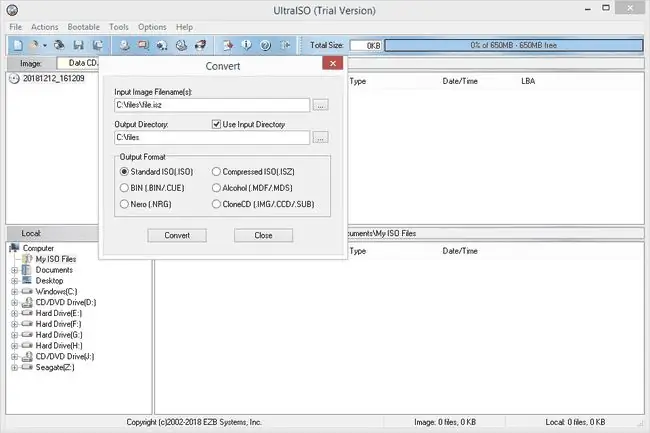
Task: Click the Open CD/DVD toolbar icon
Action: click(59, 45)
